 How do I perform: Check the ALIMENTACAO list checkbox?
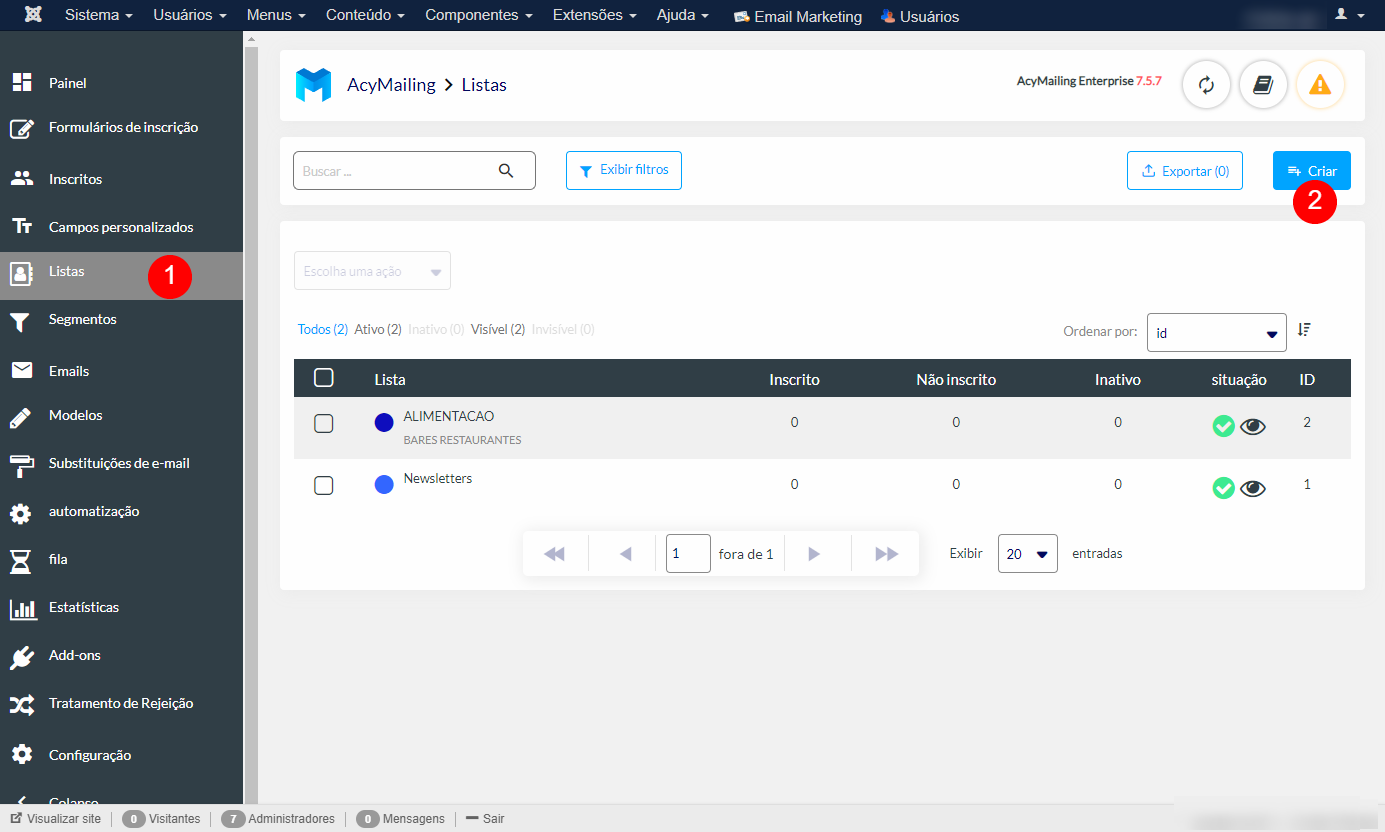tap(323, 423)
